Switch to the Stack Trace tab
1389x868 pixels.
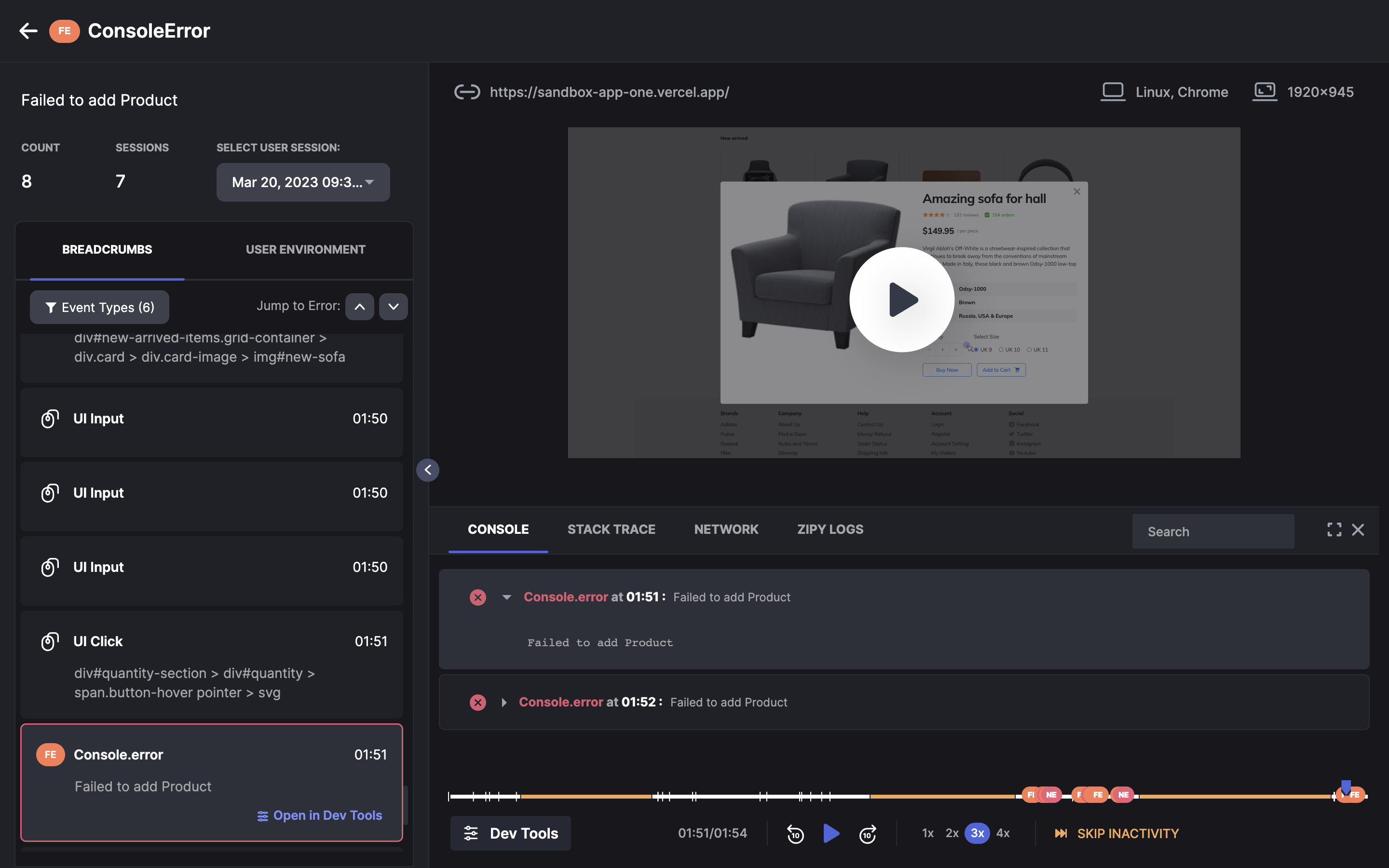pos(611,529)
